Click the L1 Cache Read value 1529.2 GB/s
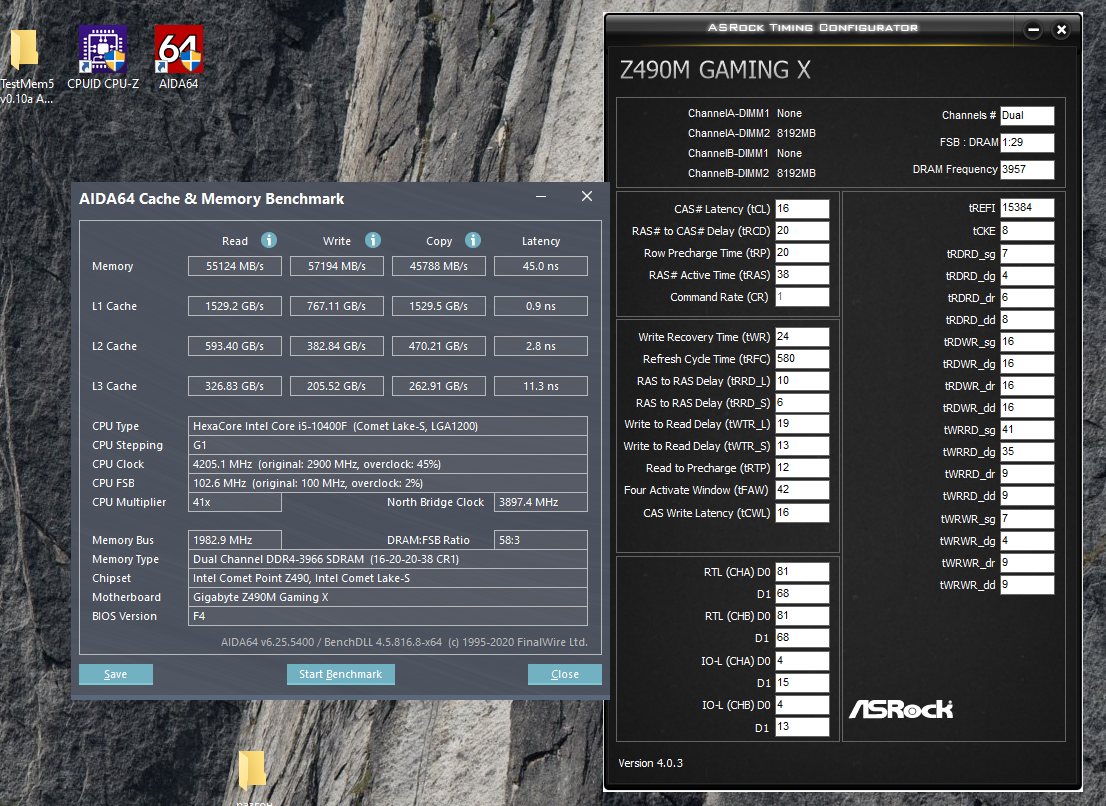The height and width of the screenshot is (806, 1106). click(x=235, y=306)
